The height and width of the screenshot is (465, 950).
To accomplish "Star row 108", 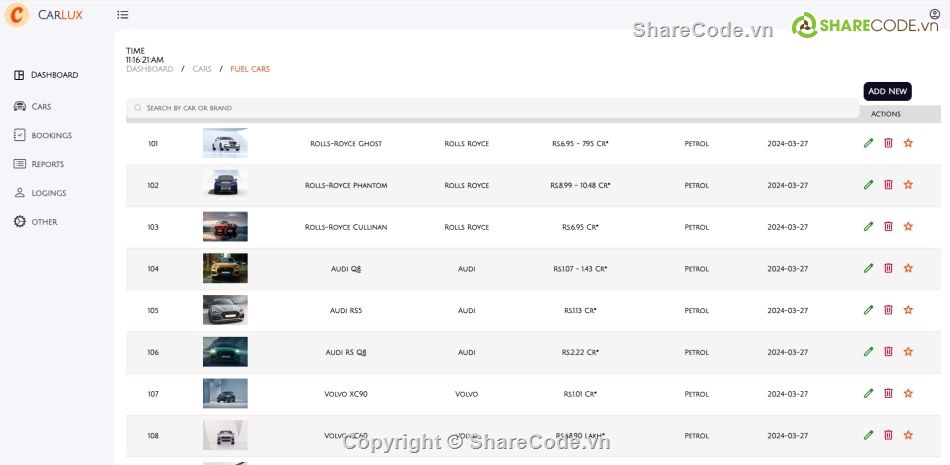I will tap(908, 435).
